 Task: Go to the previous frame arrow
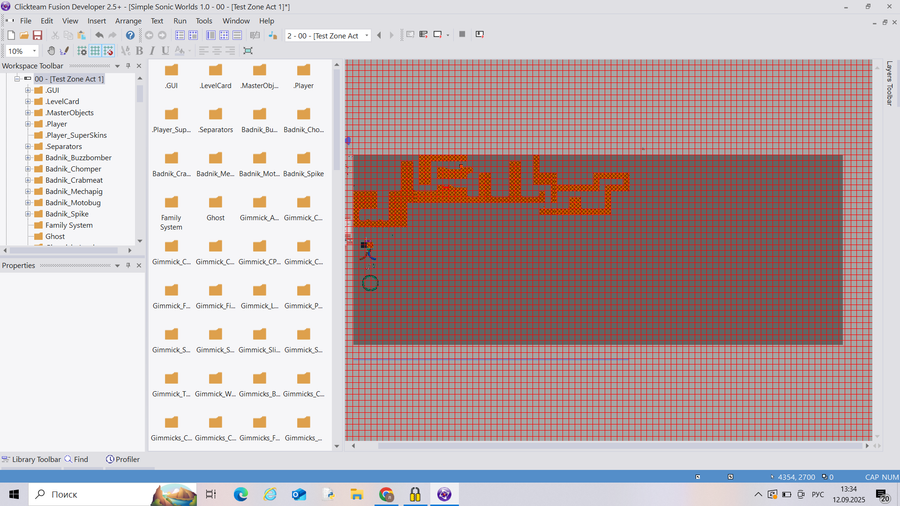pyautogui.click(x=379, y=36)
